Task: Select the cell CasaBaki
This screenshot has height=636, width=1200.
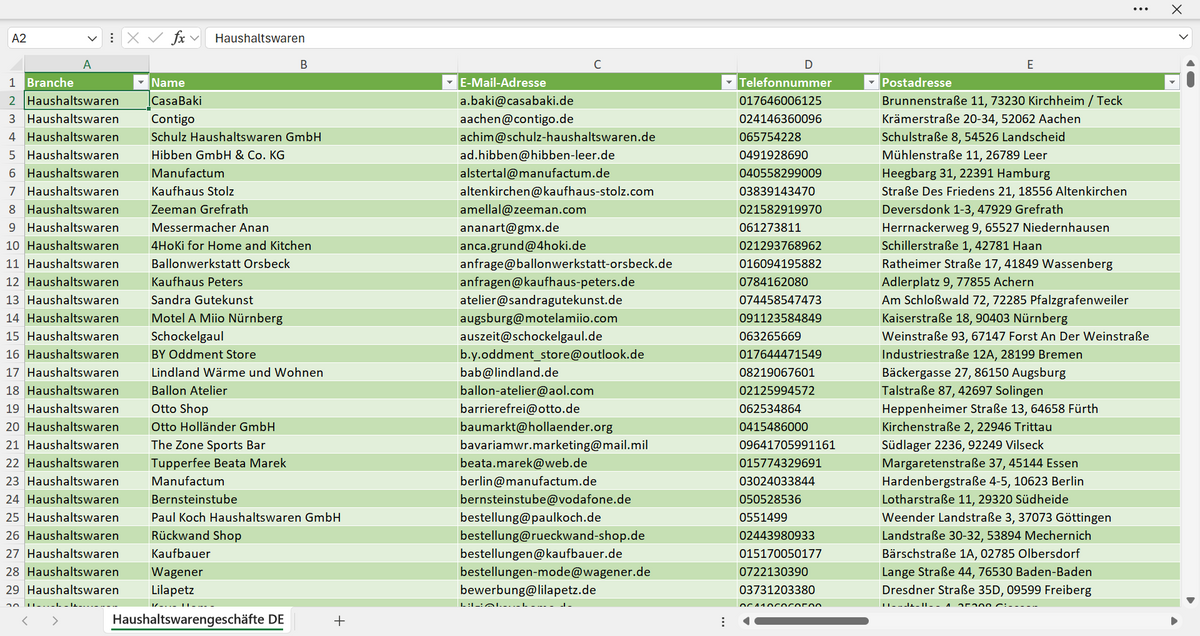Action: (x=303, y=101)
